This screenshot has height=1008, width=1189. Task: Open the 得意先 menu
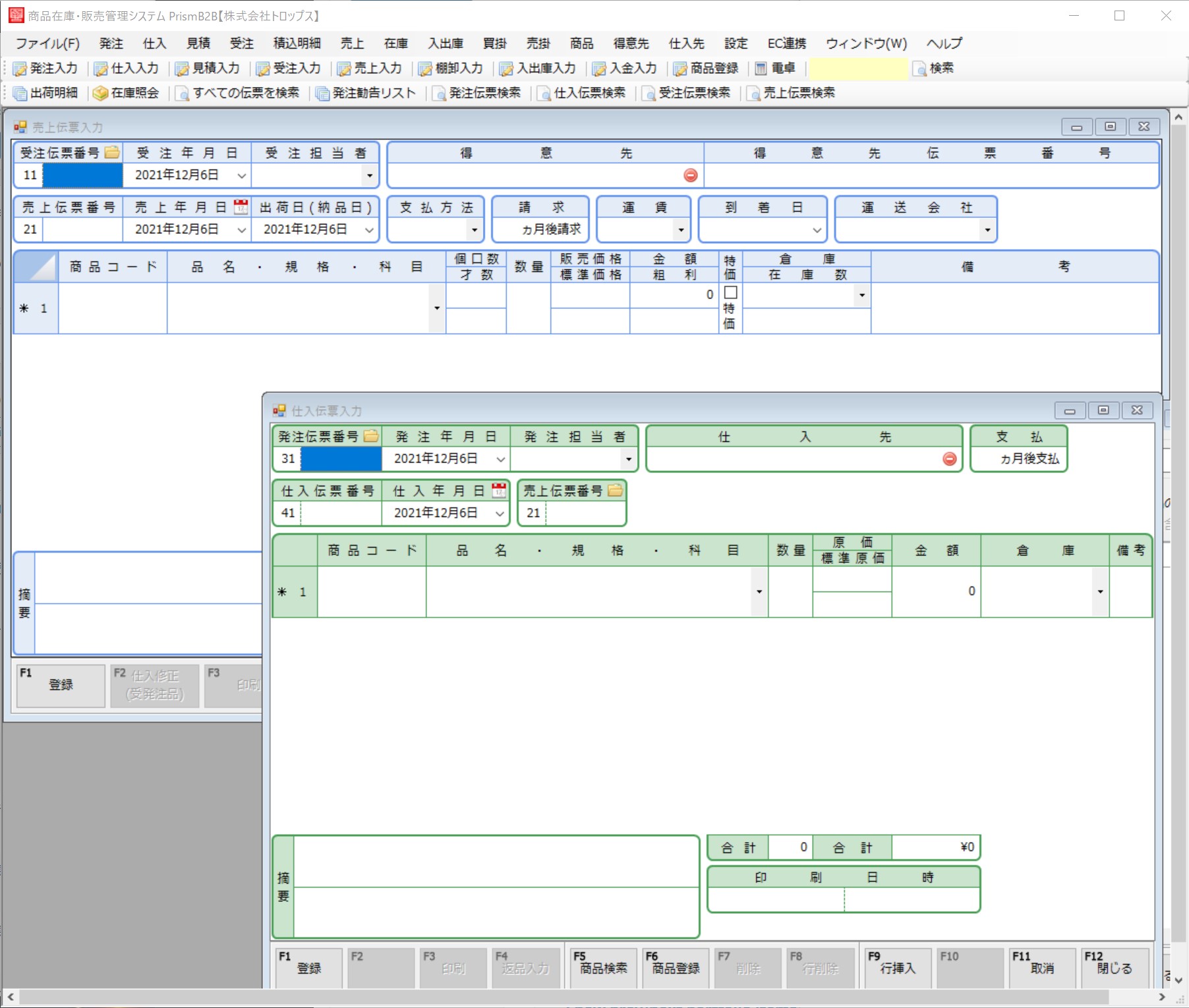631,43
